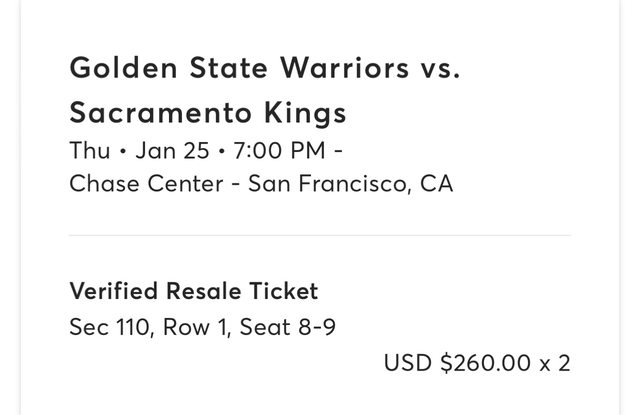Image resolution: width=640 pixels, height=415 pixels.
Task: Click the USD currency label
Action: (x=407, y=363)
